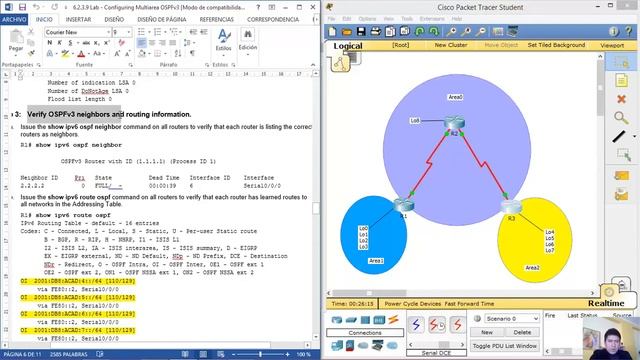
Task: Adjust the Word zoom slider
Action: coord(260,354)
